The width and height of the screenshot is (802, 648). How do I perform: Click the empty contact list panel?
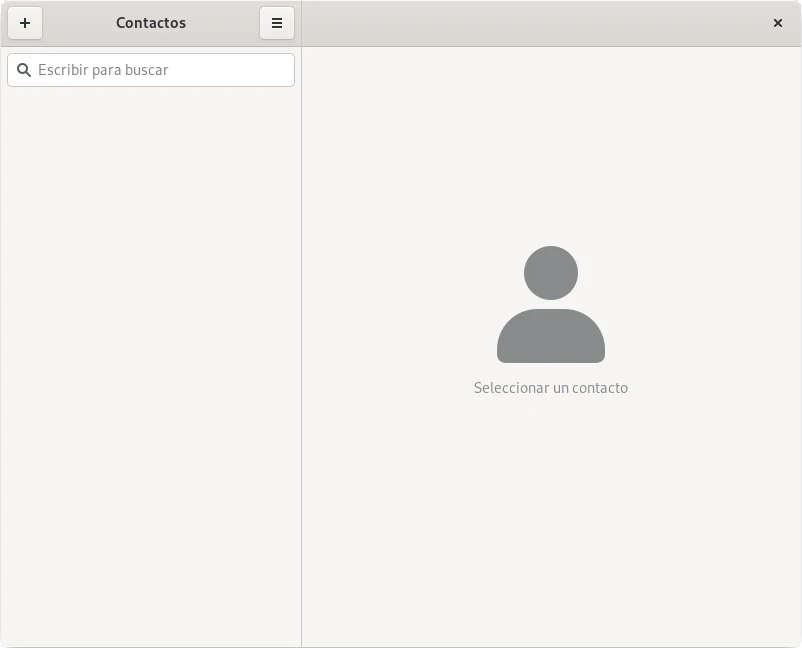pos(150,350)
